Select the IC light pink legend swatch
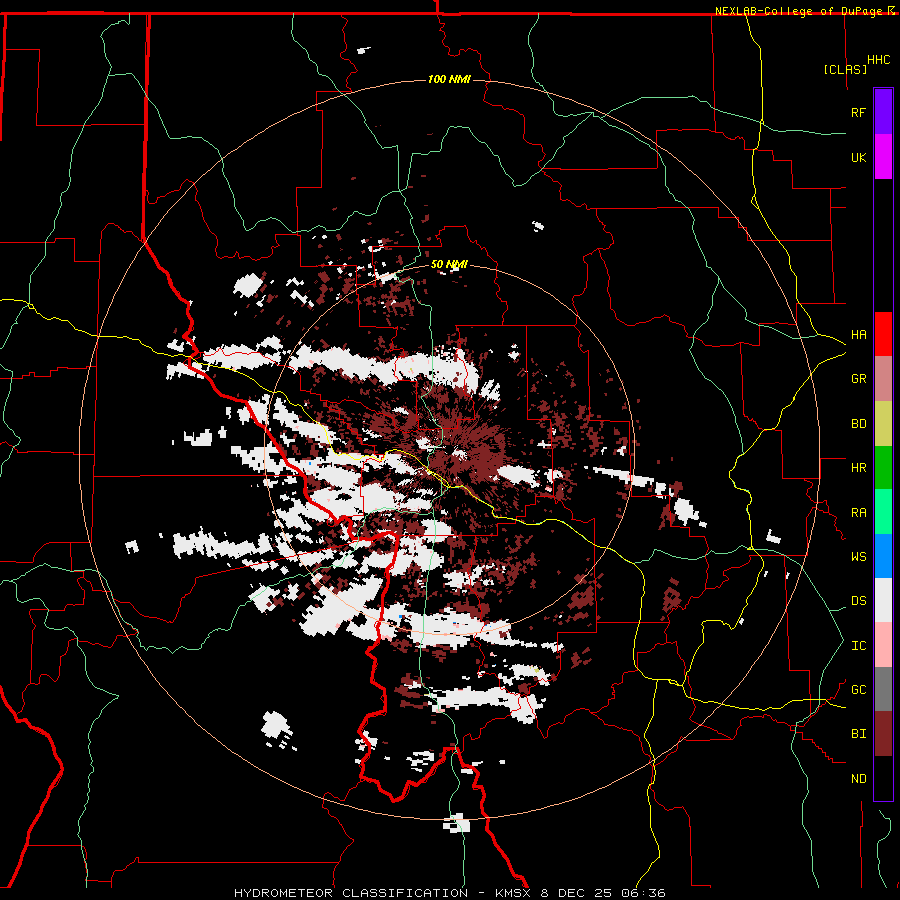The width and height of the screenshot is (900, 900). click(x=883, y=645)
